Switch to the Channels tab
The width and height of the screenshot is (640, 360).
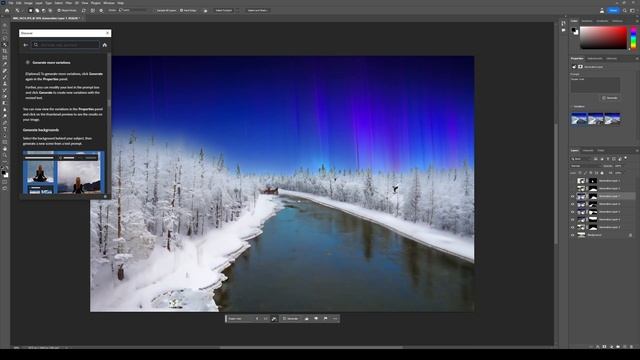tap(588, 151)
